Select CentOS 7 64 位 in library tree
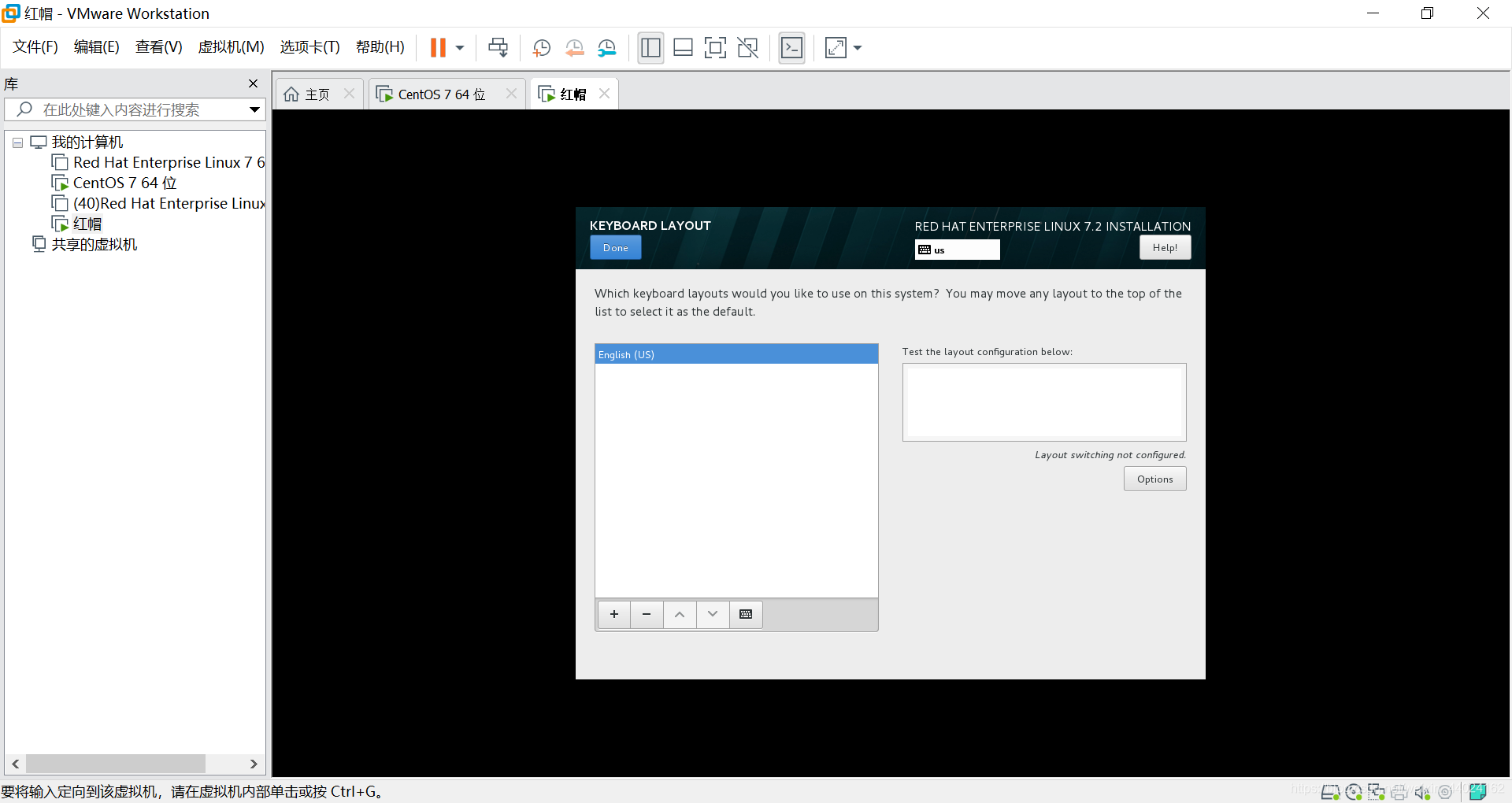This screenshot has height=803, width=1512. 115,183
